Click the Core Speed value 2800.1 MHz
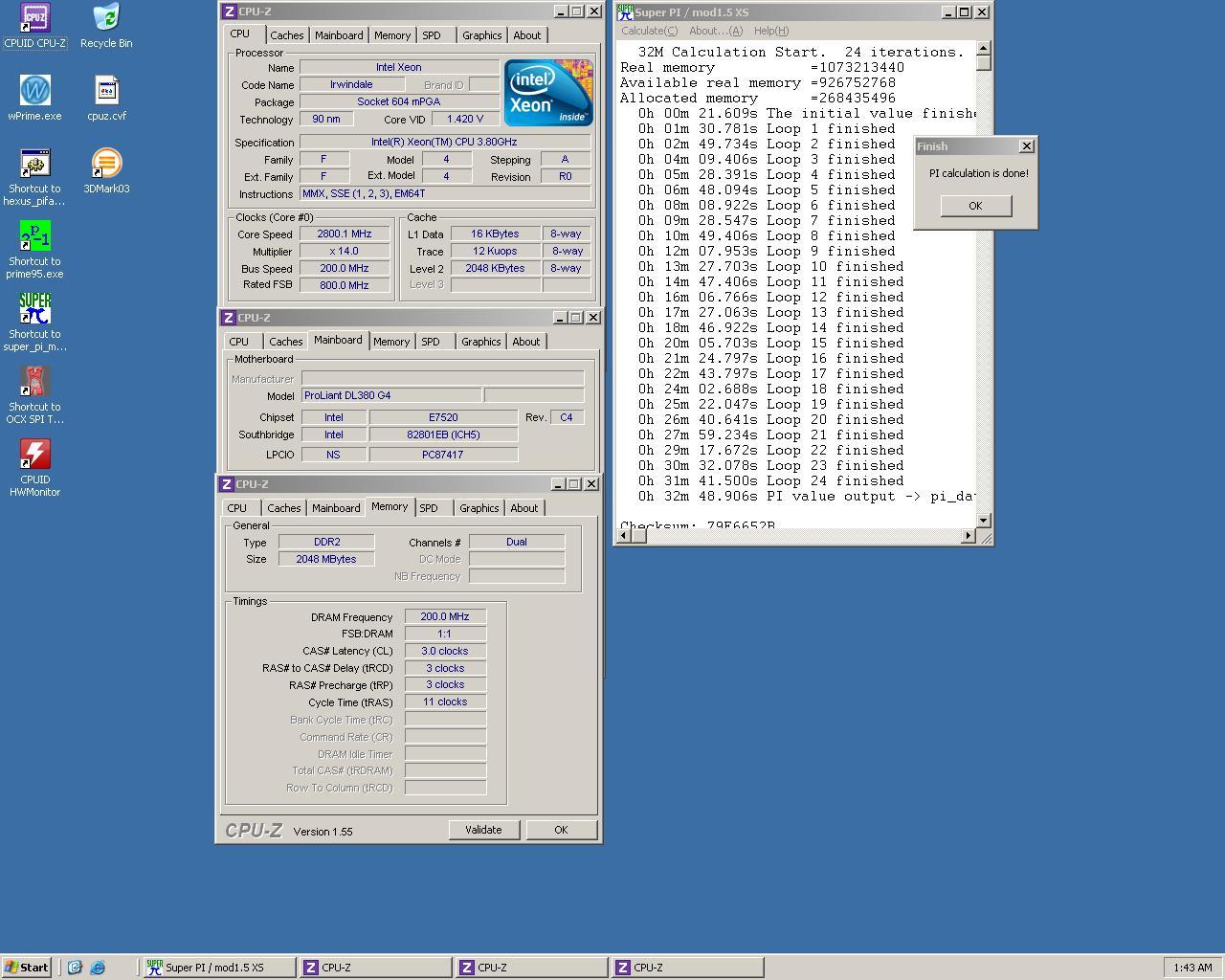1225x980 pixels. pos(345,234)
